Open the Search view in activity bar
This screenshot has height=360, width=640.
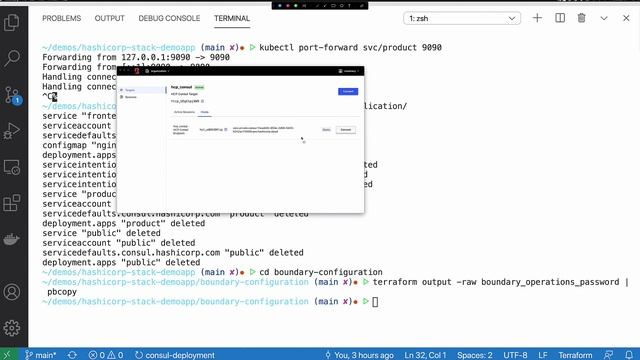(11, 58)
